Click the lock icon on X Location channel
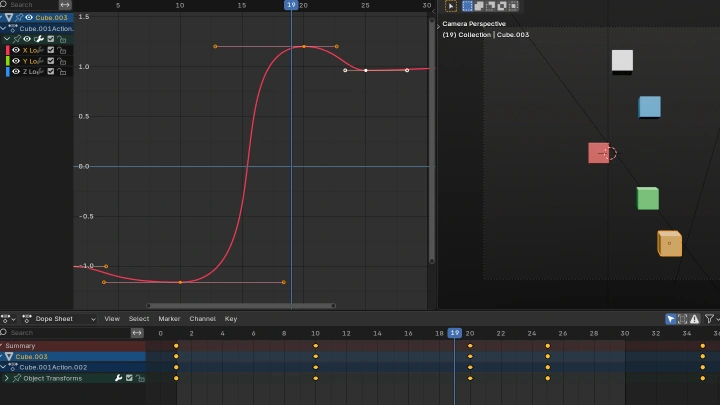The image size is (720, 405). click(62, 50)
